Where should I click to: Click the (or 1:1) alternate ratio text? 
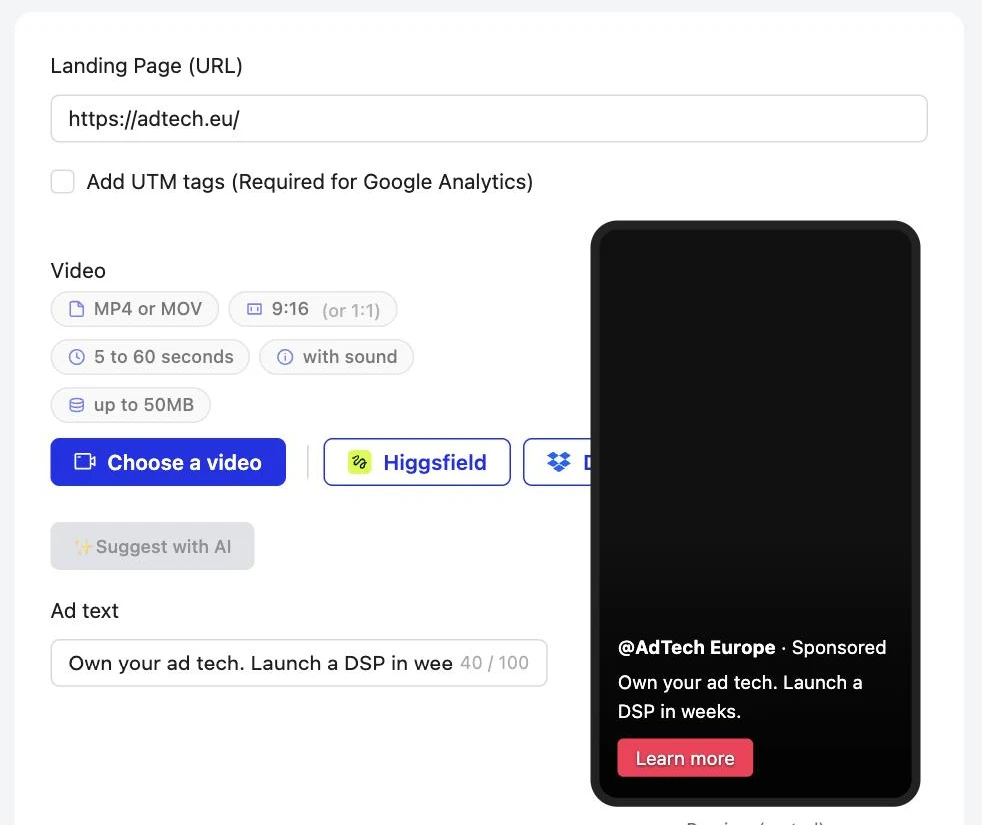(351, 310)
